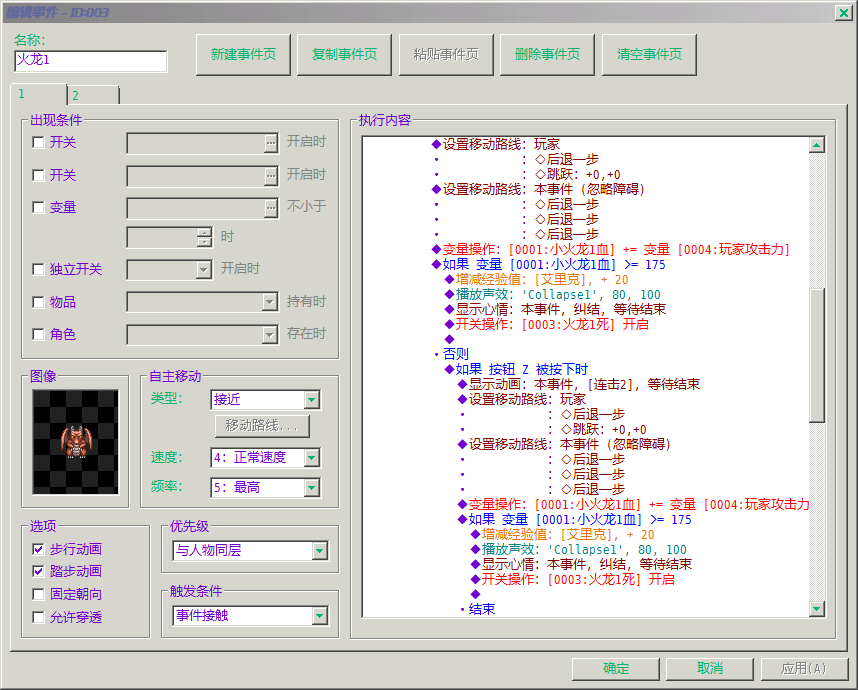Click the 删除事件页 button
Image resolution: width=858 pixels, height=690 pixels.
(547, 55)
